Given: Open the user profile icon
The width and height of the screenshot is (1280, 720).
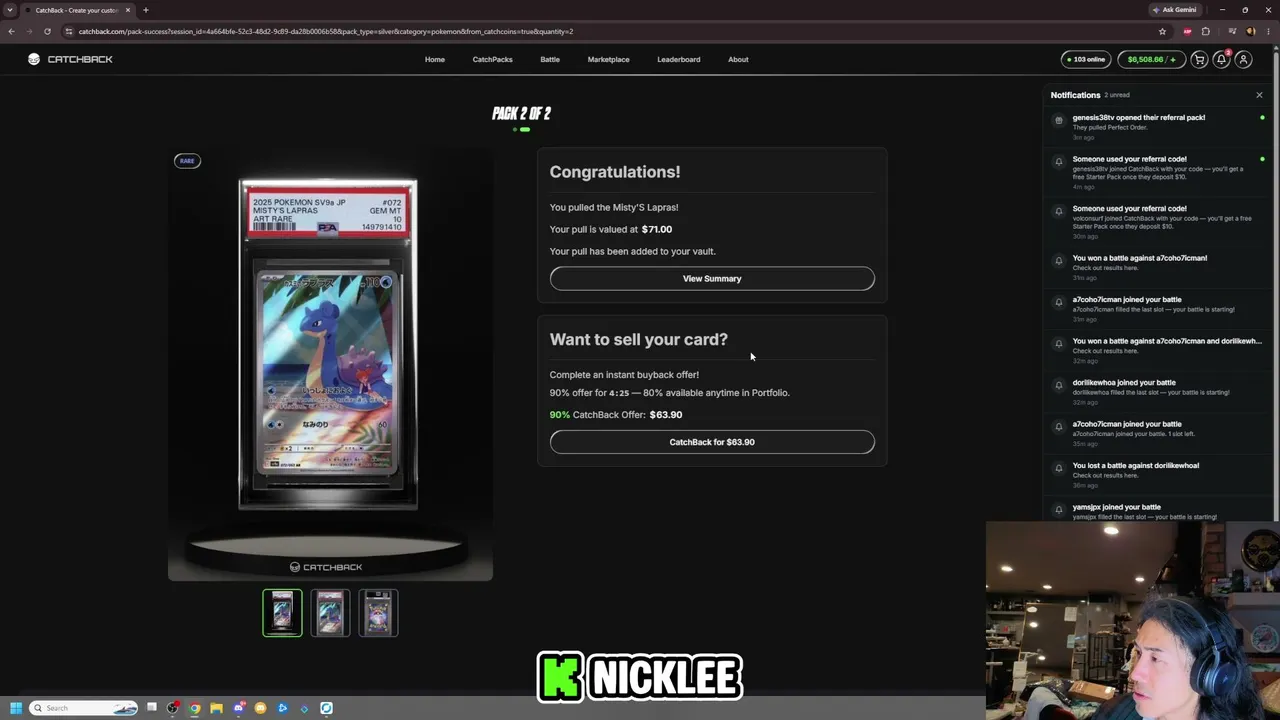Looking at the screenshot, I should 1243,59.
